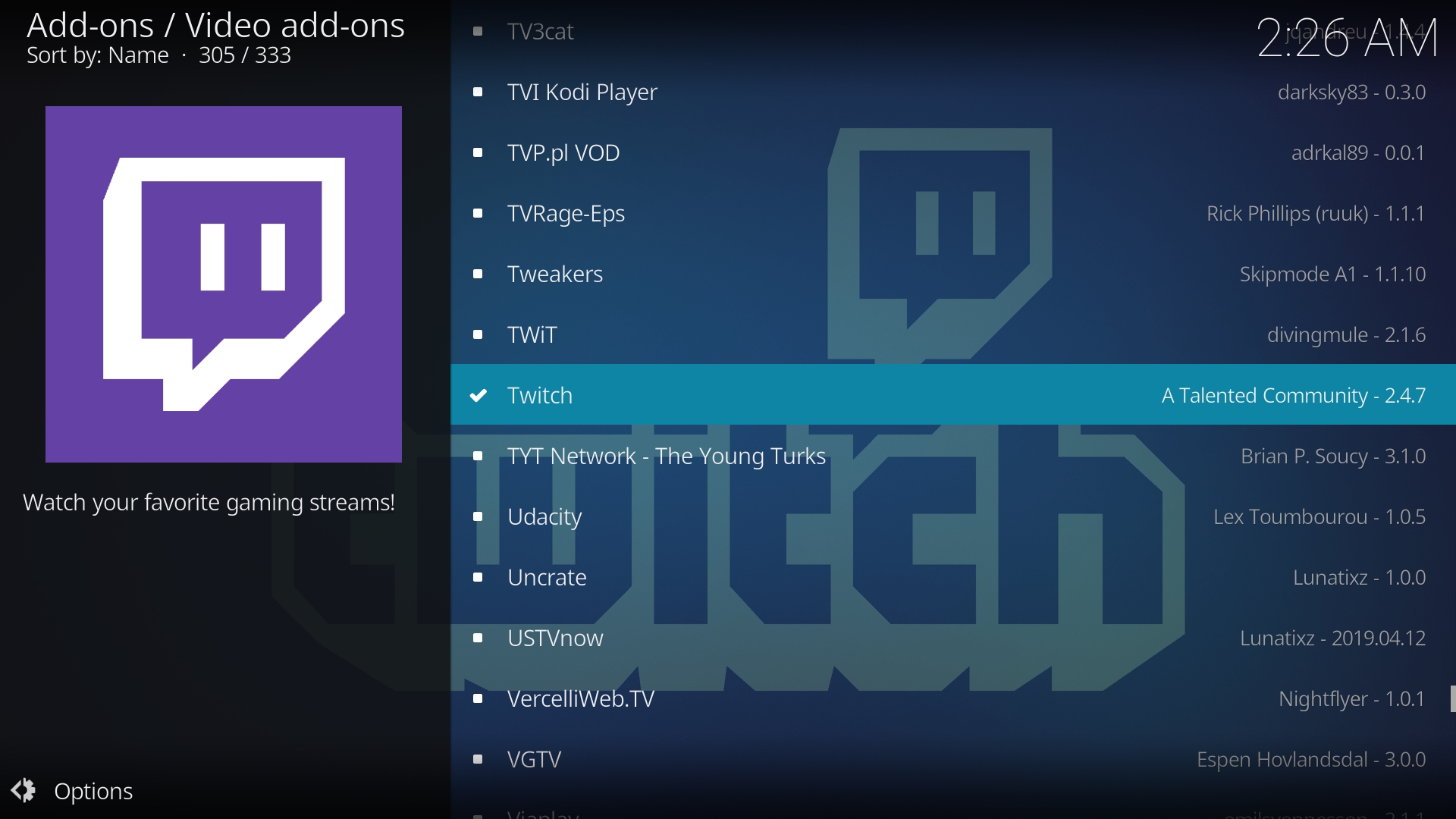Open the VGTV add-on entry

point(534,760)
